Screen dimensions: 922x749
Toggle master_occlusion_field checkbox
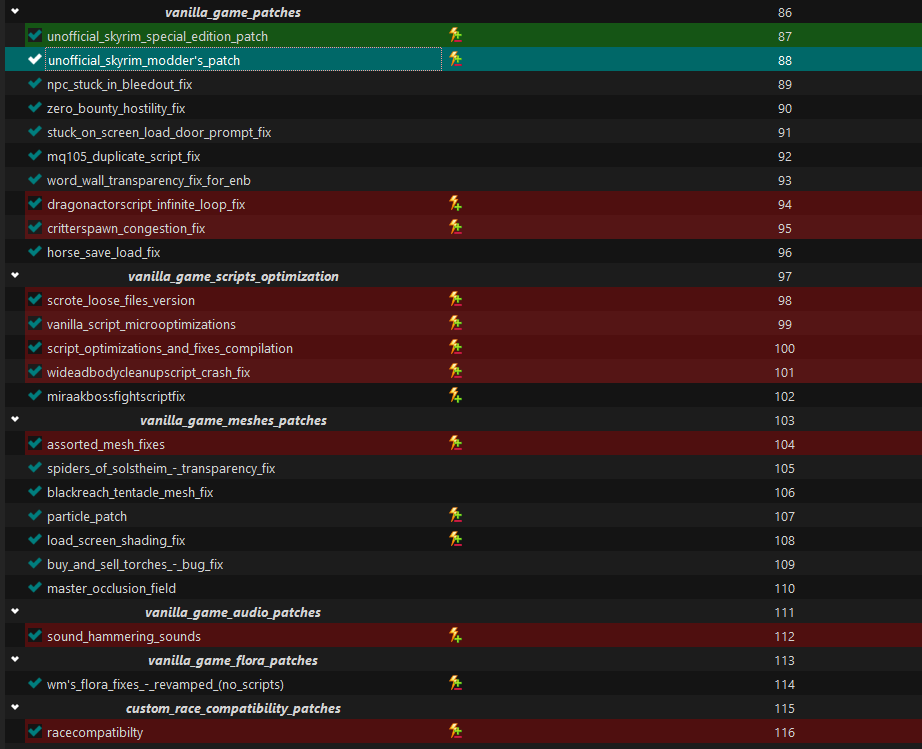(35, 587)
